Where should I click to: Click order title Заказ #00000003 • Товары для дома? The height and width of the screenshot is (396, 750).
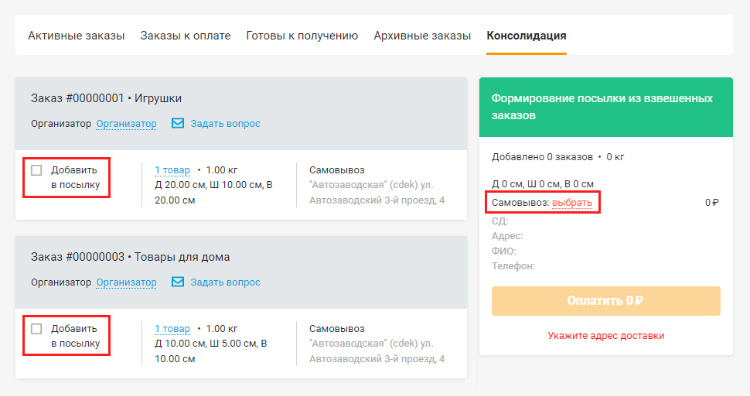pos(130,257)
